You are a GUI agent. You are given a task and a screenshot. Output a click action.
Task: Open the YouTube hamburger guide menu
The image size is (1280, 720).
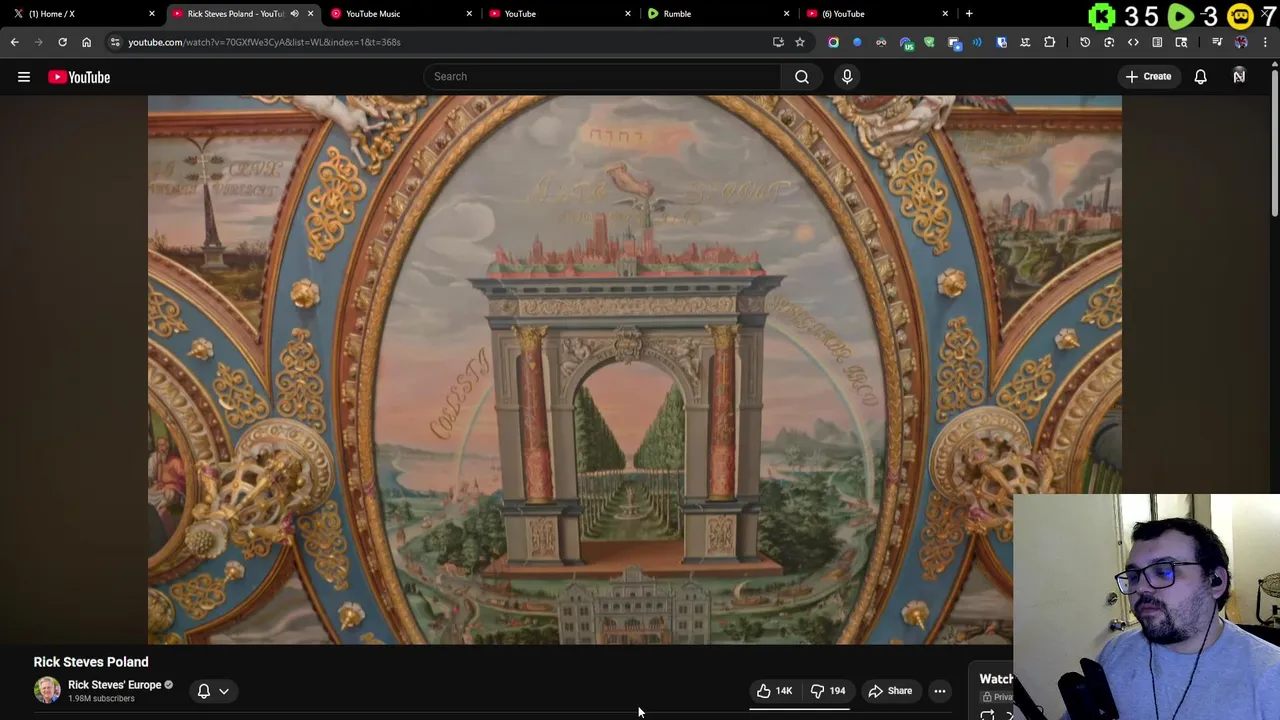coord(24,77)
